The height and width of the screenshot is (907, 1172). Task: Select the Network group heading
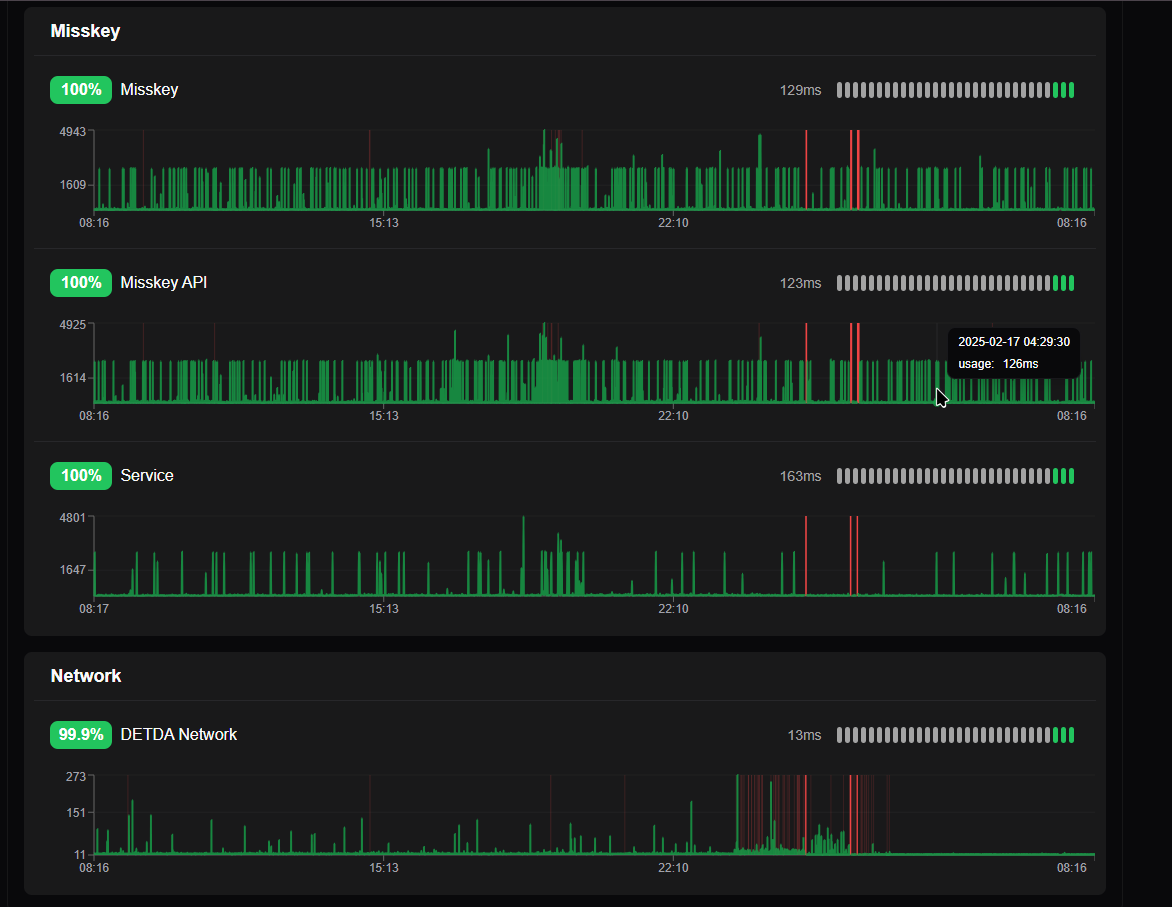coord(86,676)
